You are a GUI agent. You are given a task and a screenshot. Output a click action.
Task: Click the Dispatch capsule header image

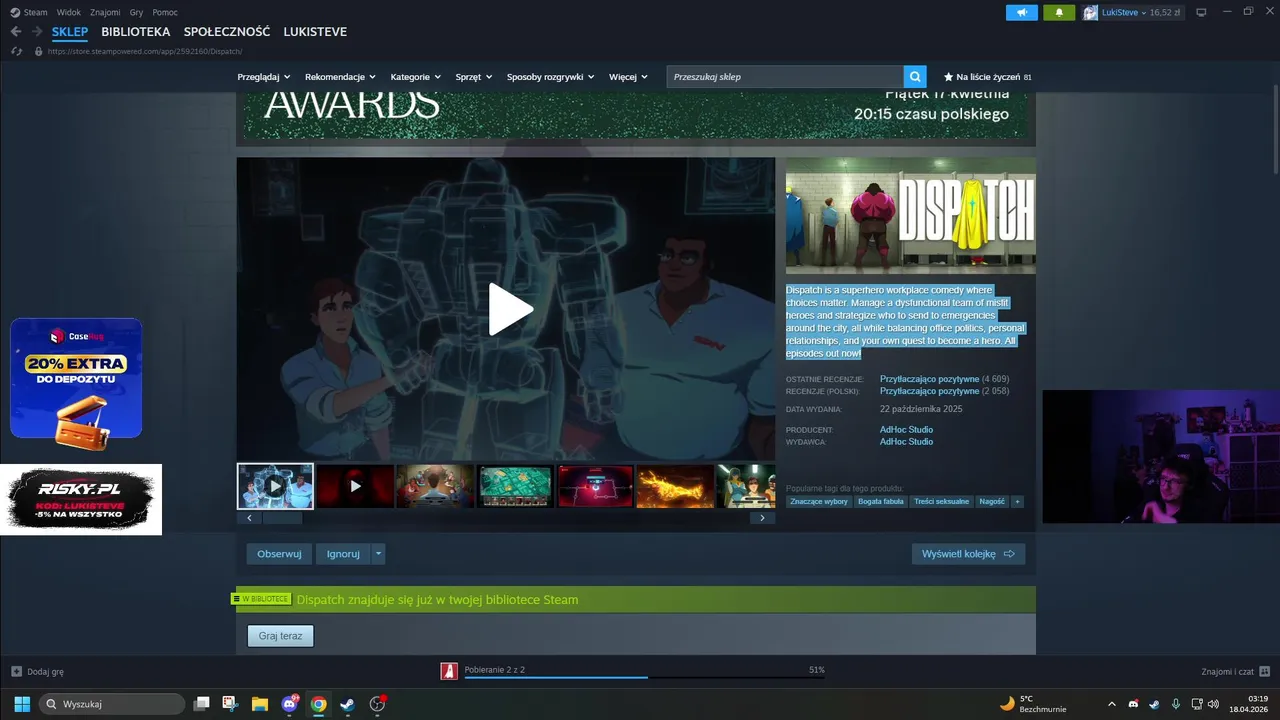(x=910, y=215)
